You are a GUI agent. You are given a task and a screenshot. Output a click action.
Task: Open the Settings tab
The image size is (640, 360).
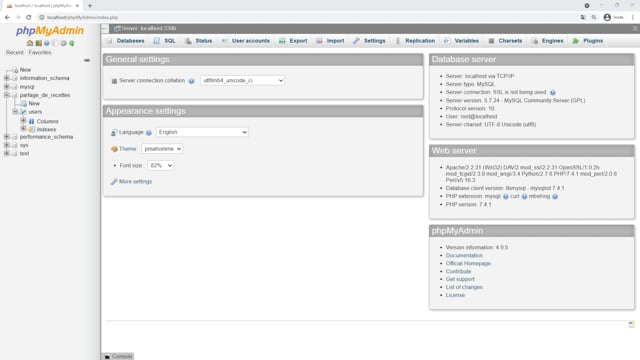click(369, 41)
